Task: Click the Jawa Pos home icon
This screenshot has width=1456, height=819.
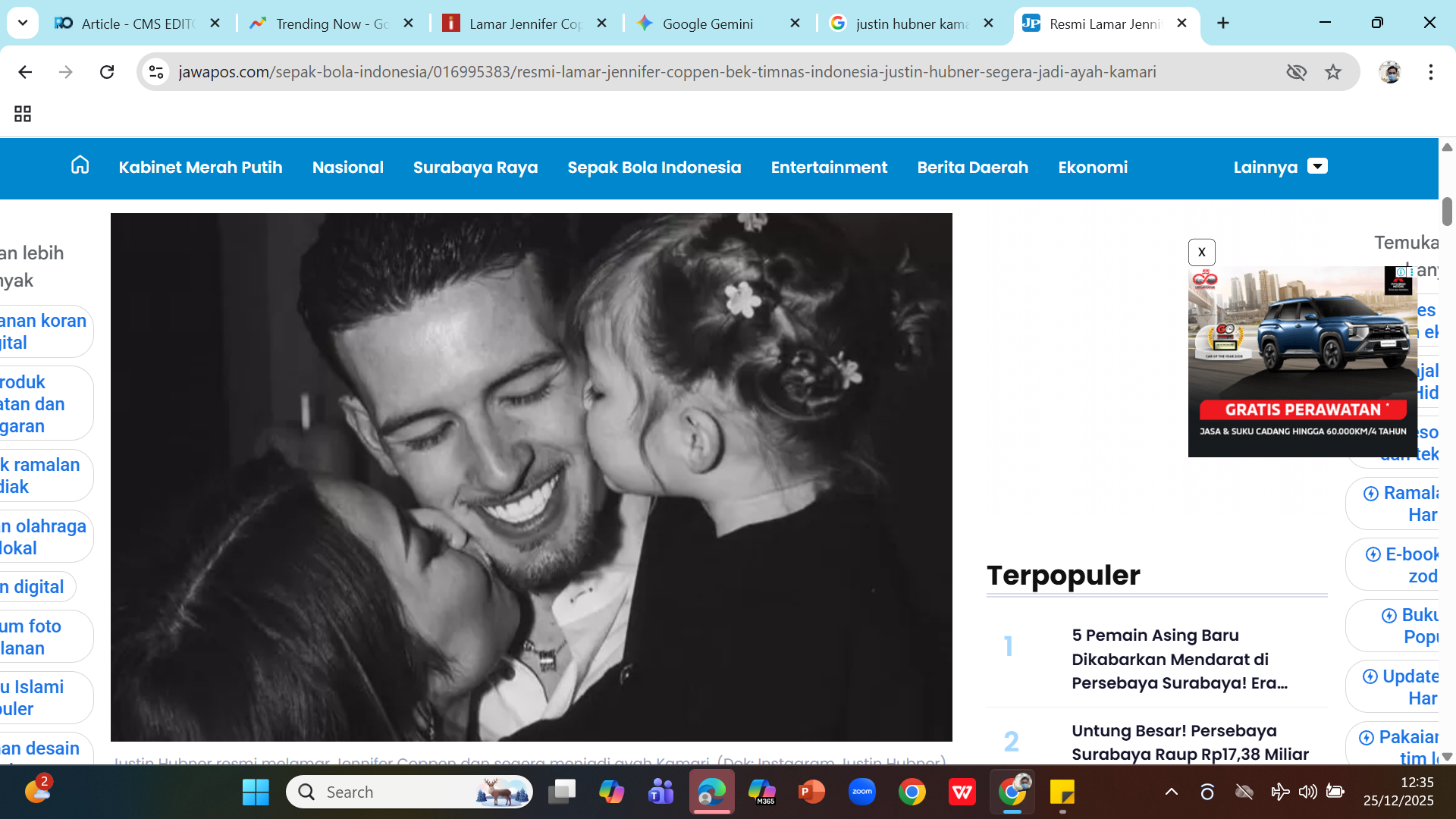Action: pos(80,165)
